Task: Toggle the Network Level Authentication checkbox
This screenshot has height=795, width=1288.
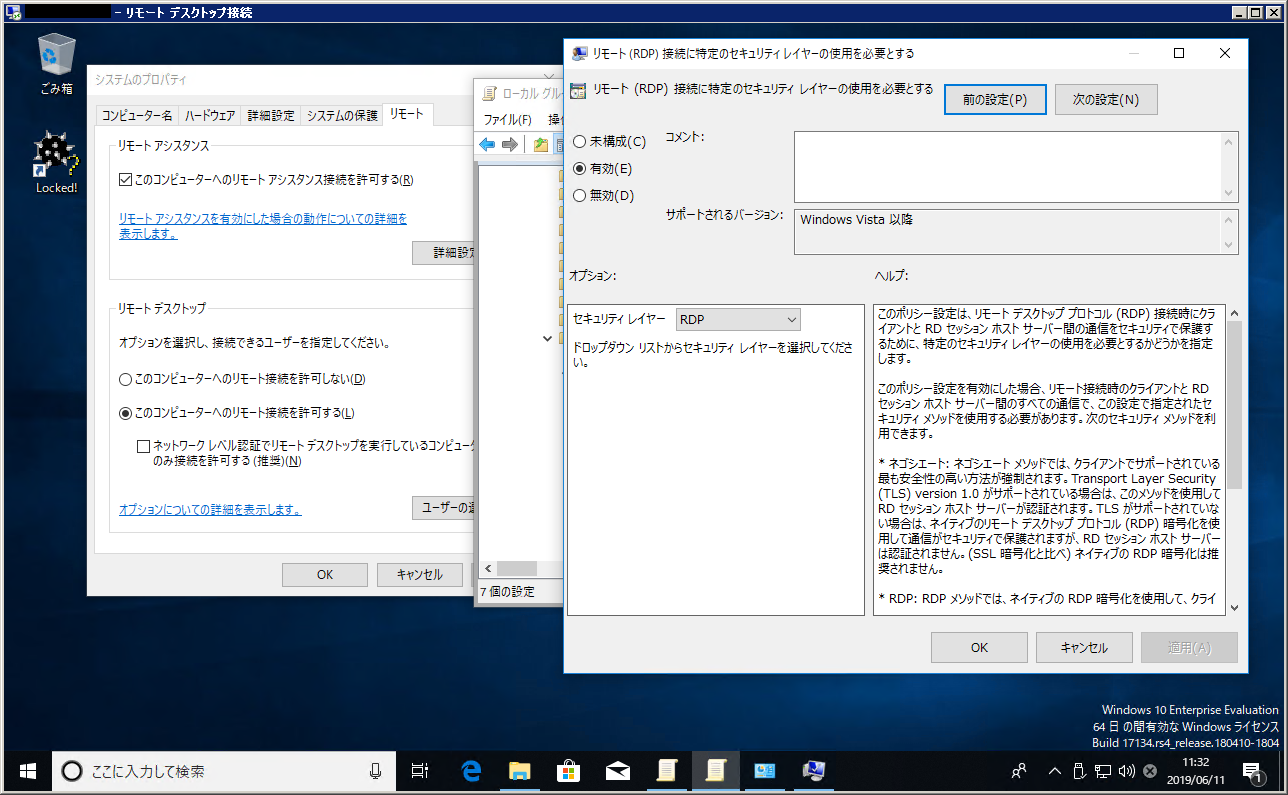Action: pyautogui.click(x=144, y=446)
